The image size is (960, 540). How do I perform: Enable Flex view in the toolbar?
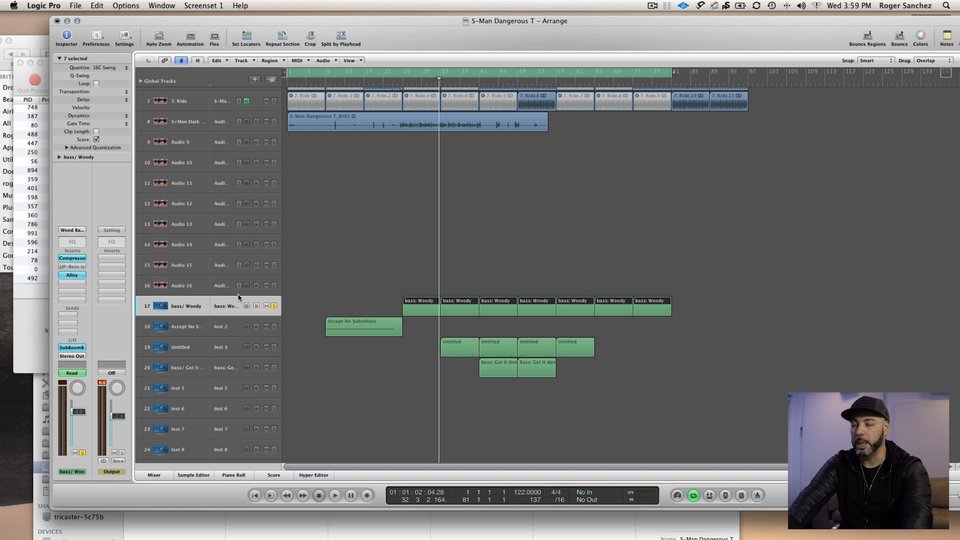(x=214, y=38)
